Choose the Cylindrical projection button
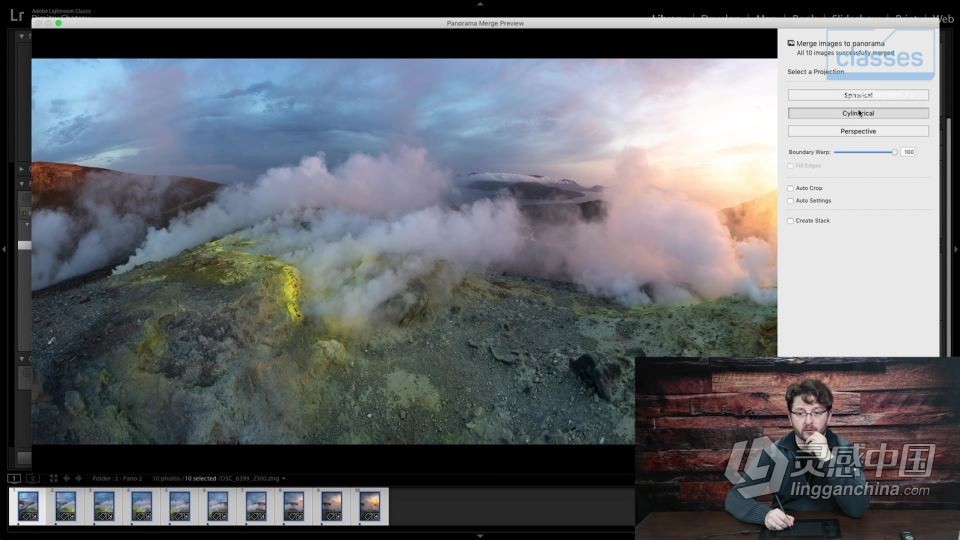Image resolution: width=960 pixels, height=540 pixels. [857, 113]
